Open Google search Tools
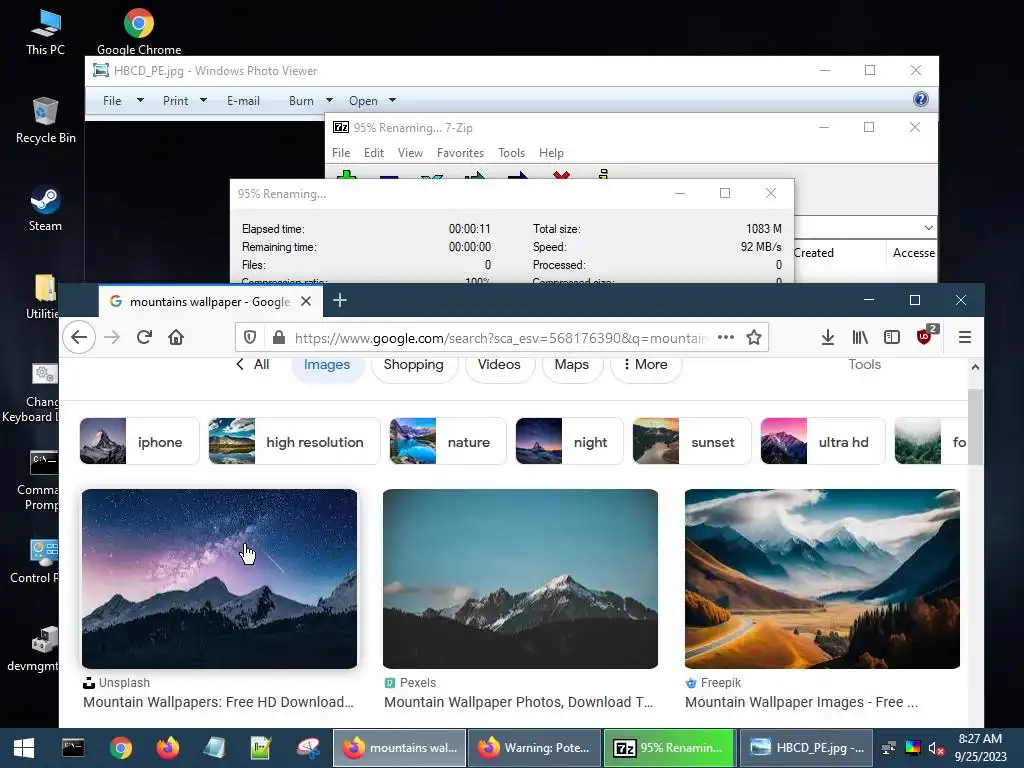Viewport: 1024px width, 768px height. tap(864, 364)
